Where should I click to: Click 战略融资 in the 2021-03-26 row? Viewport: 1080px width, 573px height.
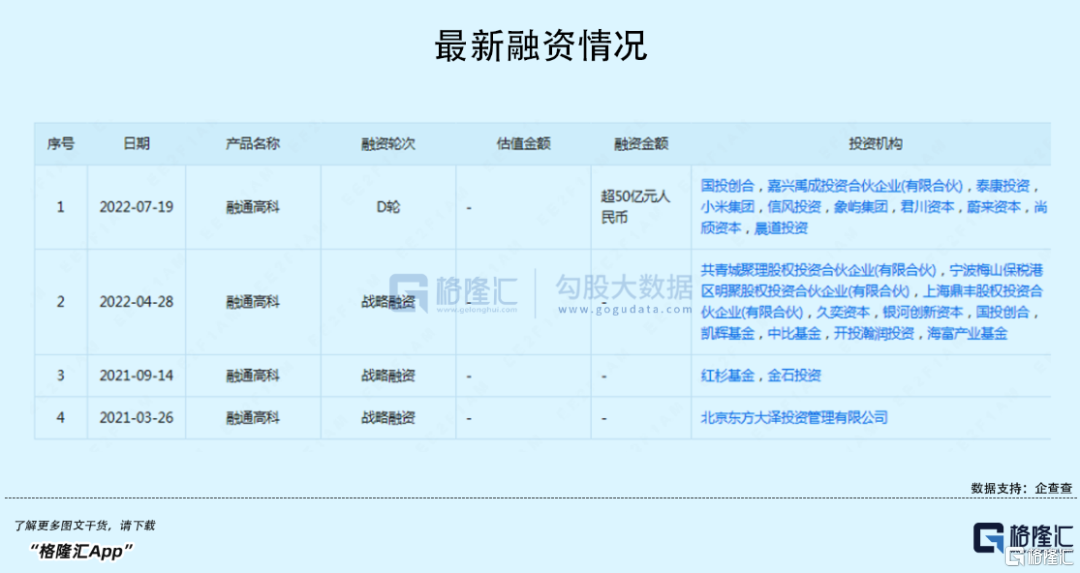(x=388, y=417)
